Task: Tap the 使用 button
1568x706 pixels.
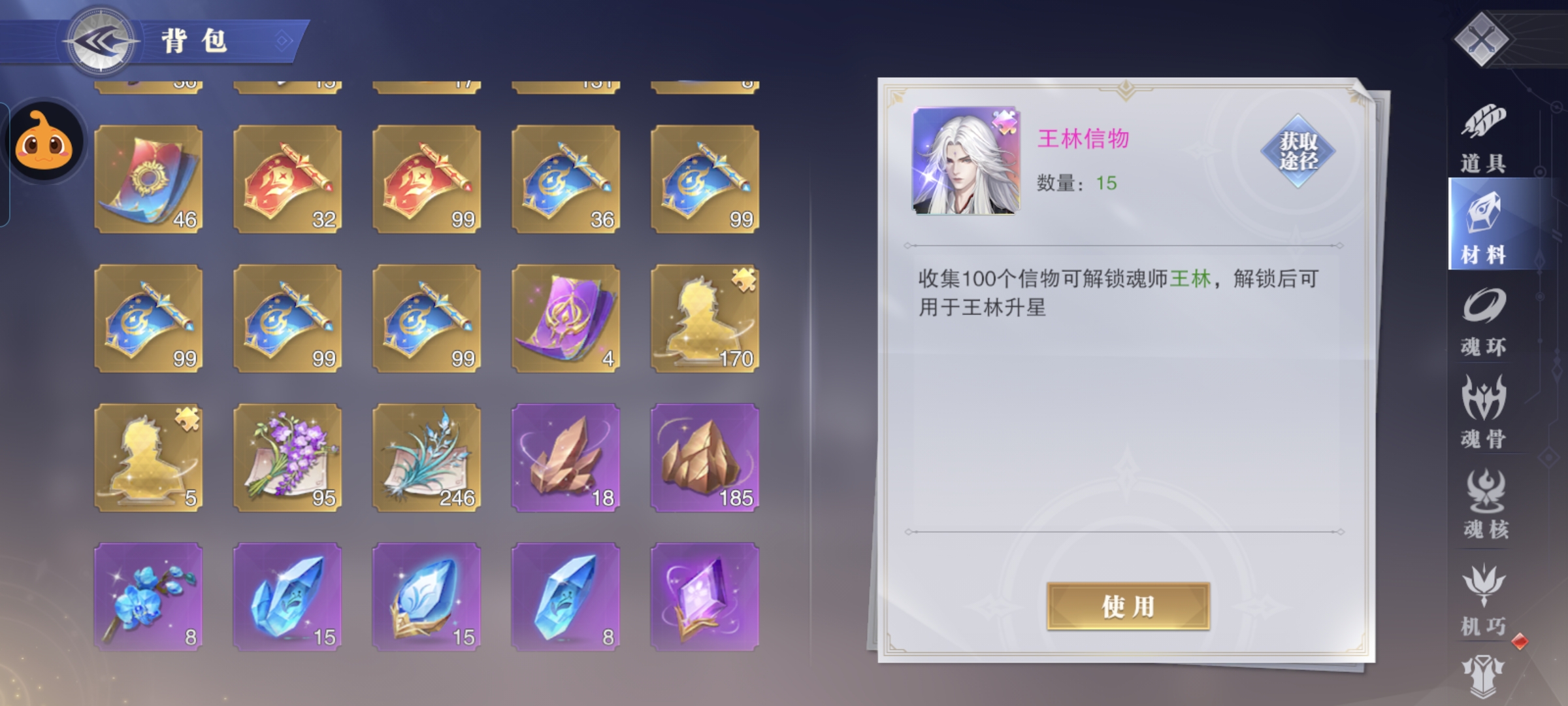Action: (x=1128, y=607)
